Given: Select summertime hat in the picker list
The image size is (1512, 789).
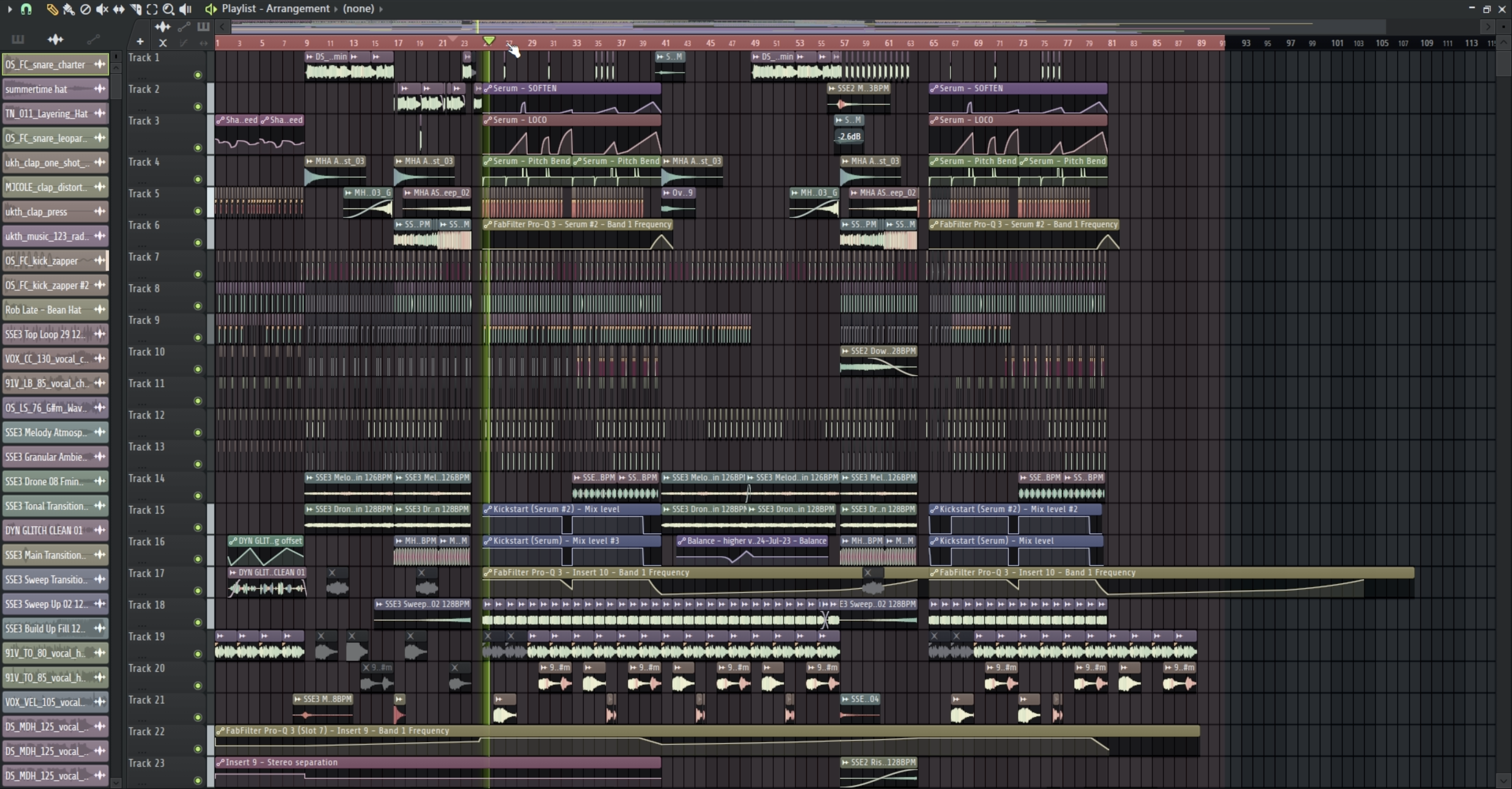Looking at the screenshot, I should [55, 89].
